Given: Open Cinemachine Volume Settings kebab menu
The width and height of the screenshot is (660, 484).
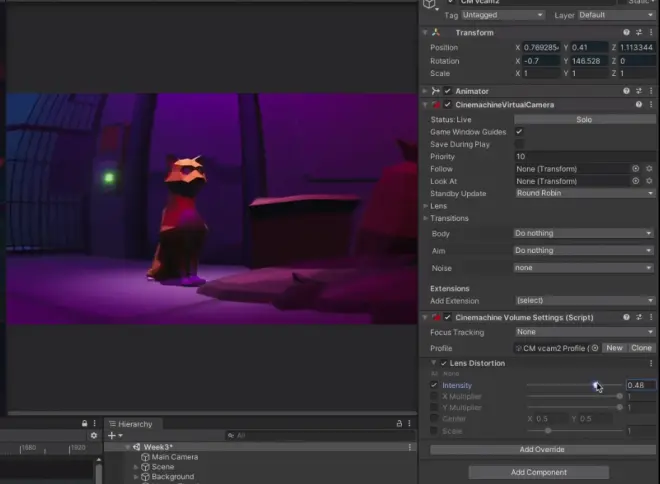Looking at the screenshot, I should click(651, 317).
